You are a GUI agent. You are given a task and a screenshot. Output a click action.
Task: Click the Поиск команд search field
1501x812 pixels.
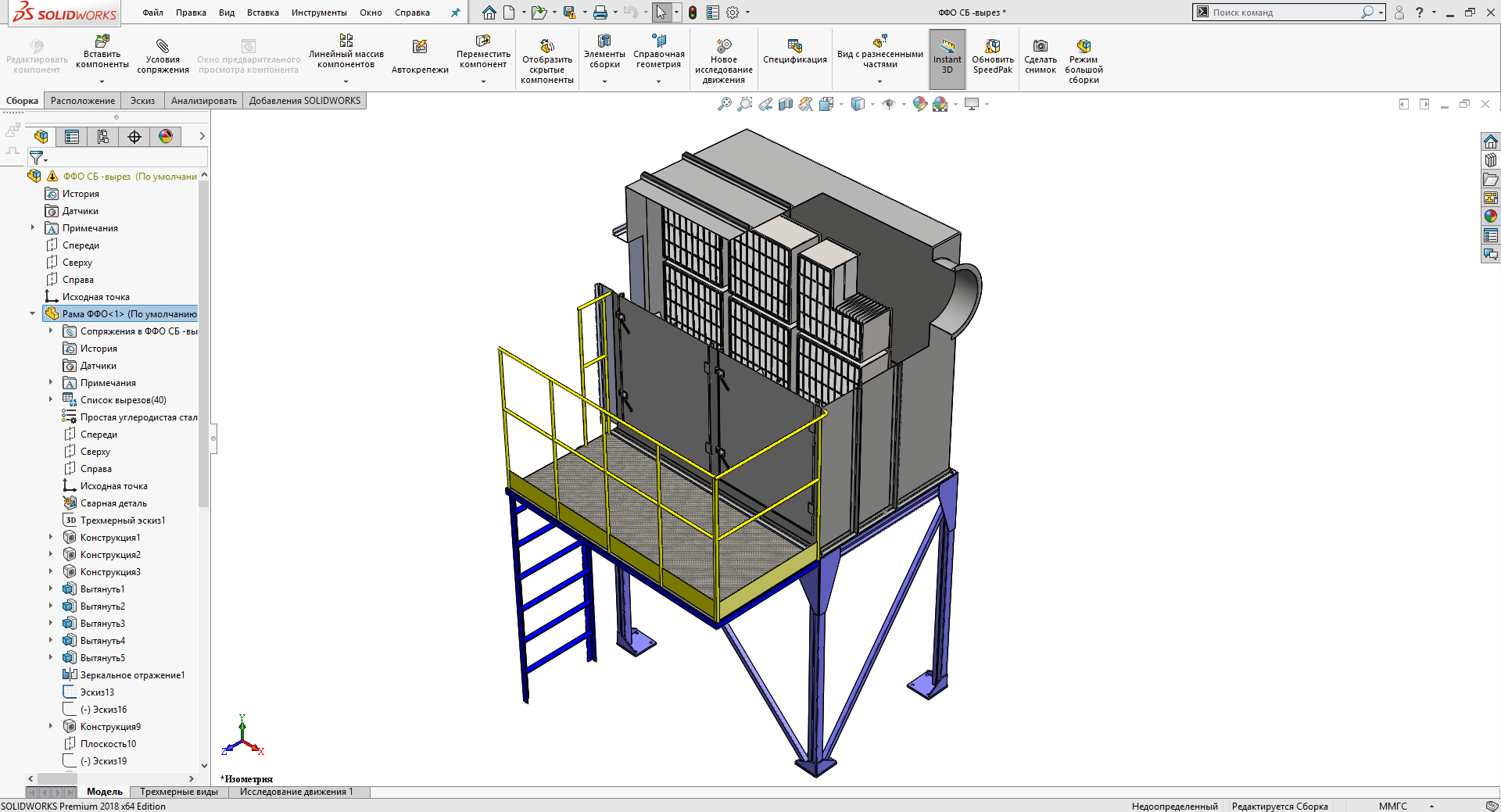(1282, 13)
